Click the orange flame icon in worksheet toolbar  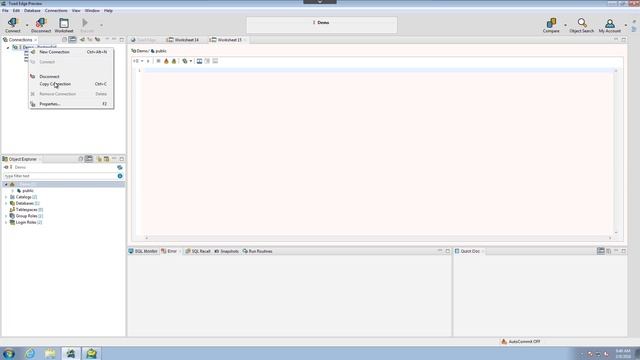click(x=166, y=61)
